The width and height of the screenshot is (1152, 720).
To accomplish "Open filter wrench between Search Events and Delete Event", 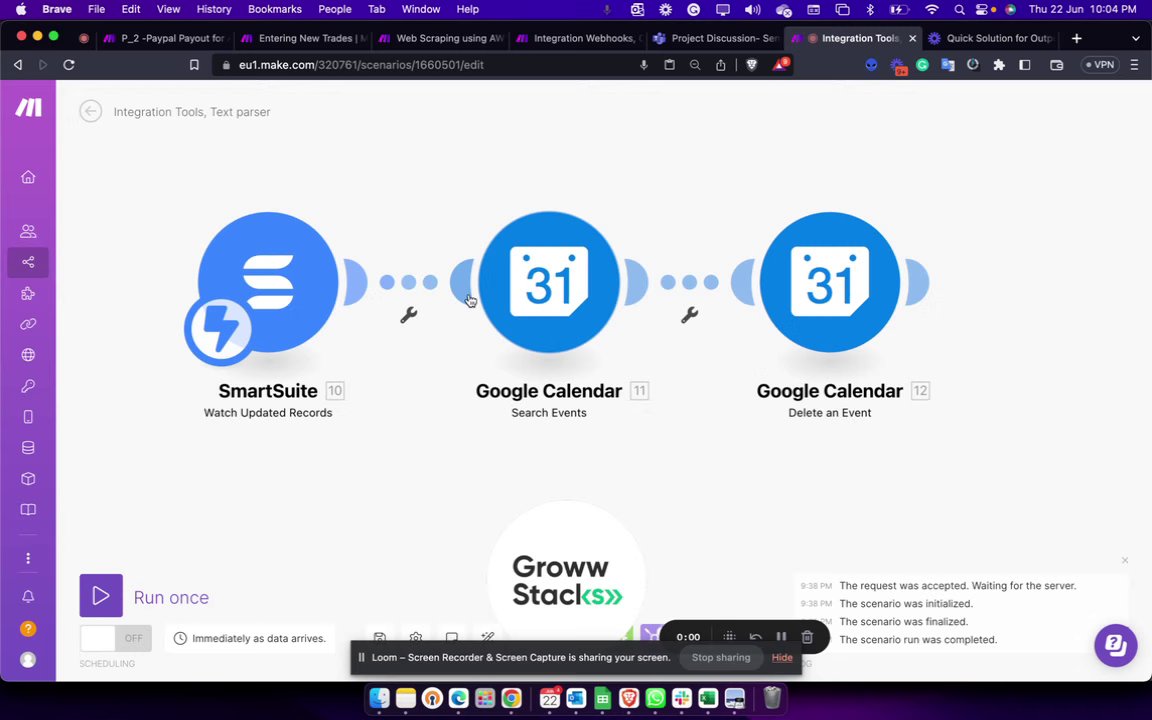I will 689,315.
